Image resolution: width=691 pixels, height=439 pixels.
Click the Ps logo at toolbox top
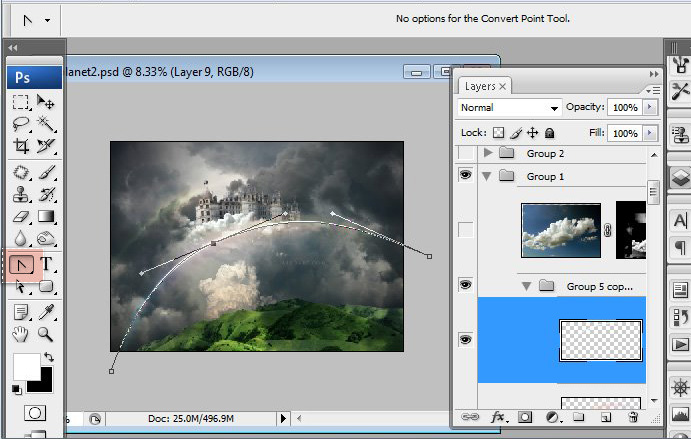pyautogui.click(x=34, y=78)
